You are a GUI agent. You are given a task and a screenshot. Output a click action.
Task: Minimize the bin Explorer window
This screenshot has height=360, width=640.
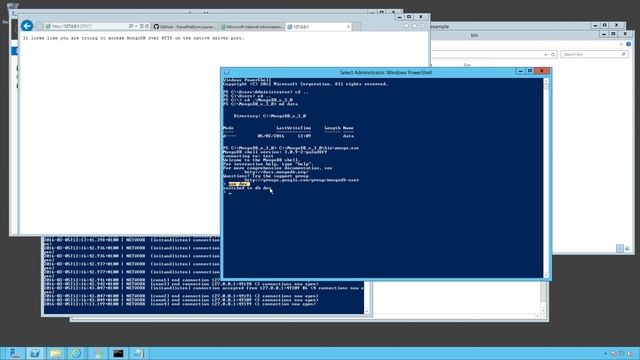(x=604, y=34)
